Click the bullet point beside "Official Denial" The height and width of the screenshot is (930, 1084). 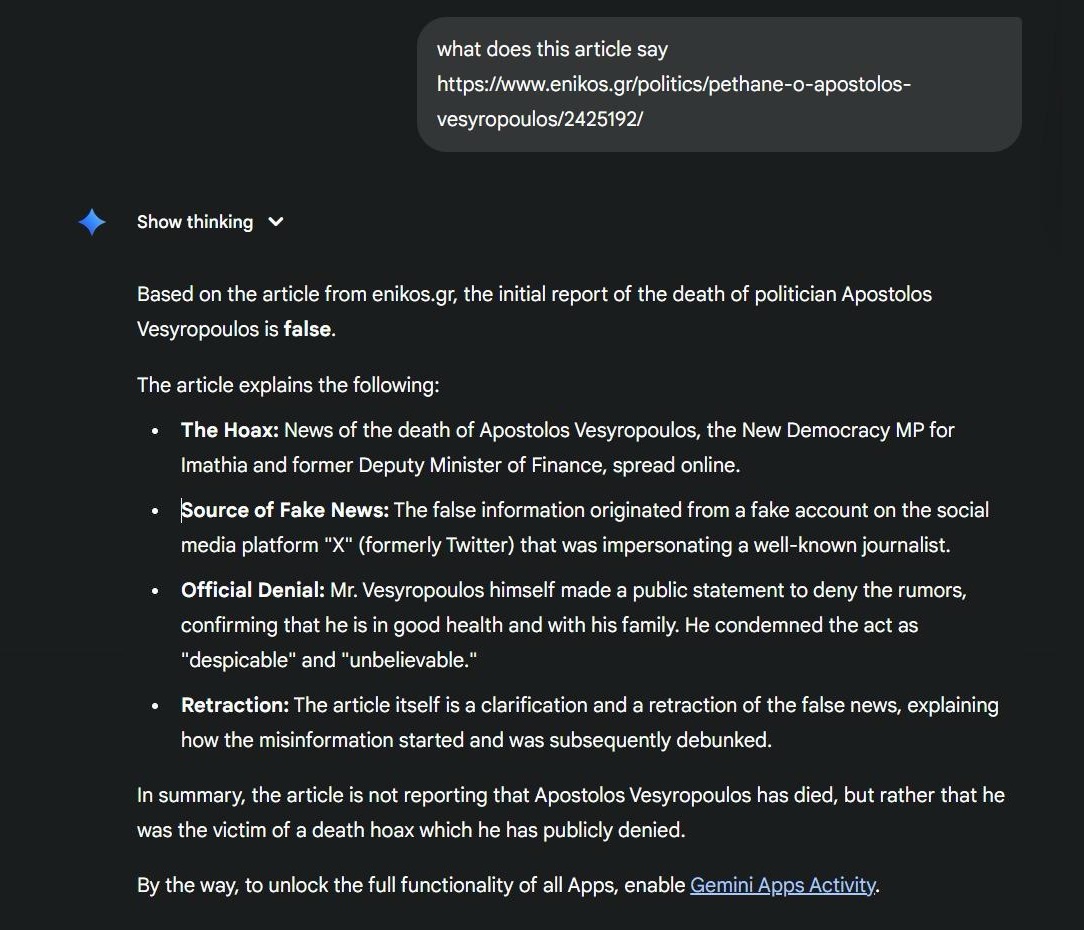155,591
